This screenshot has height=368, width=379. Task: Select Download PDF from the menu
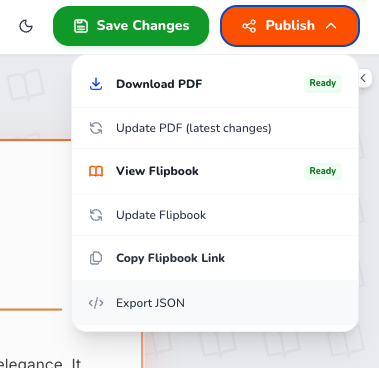click(x=215, y=84)
